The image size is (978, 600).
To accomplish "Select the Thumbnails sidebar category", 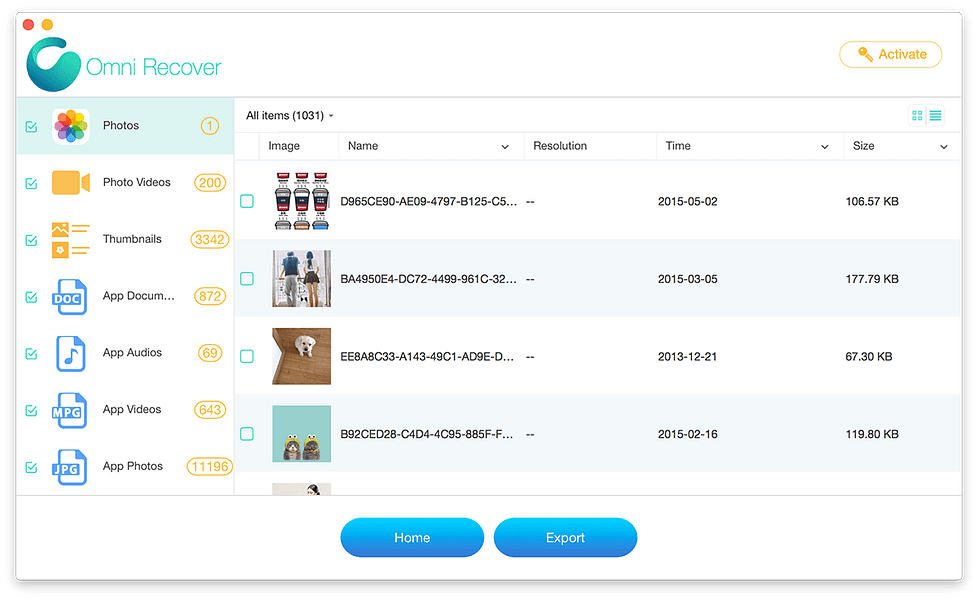I will [125, 240].
